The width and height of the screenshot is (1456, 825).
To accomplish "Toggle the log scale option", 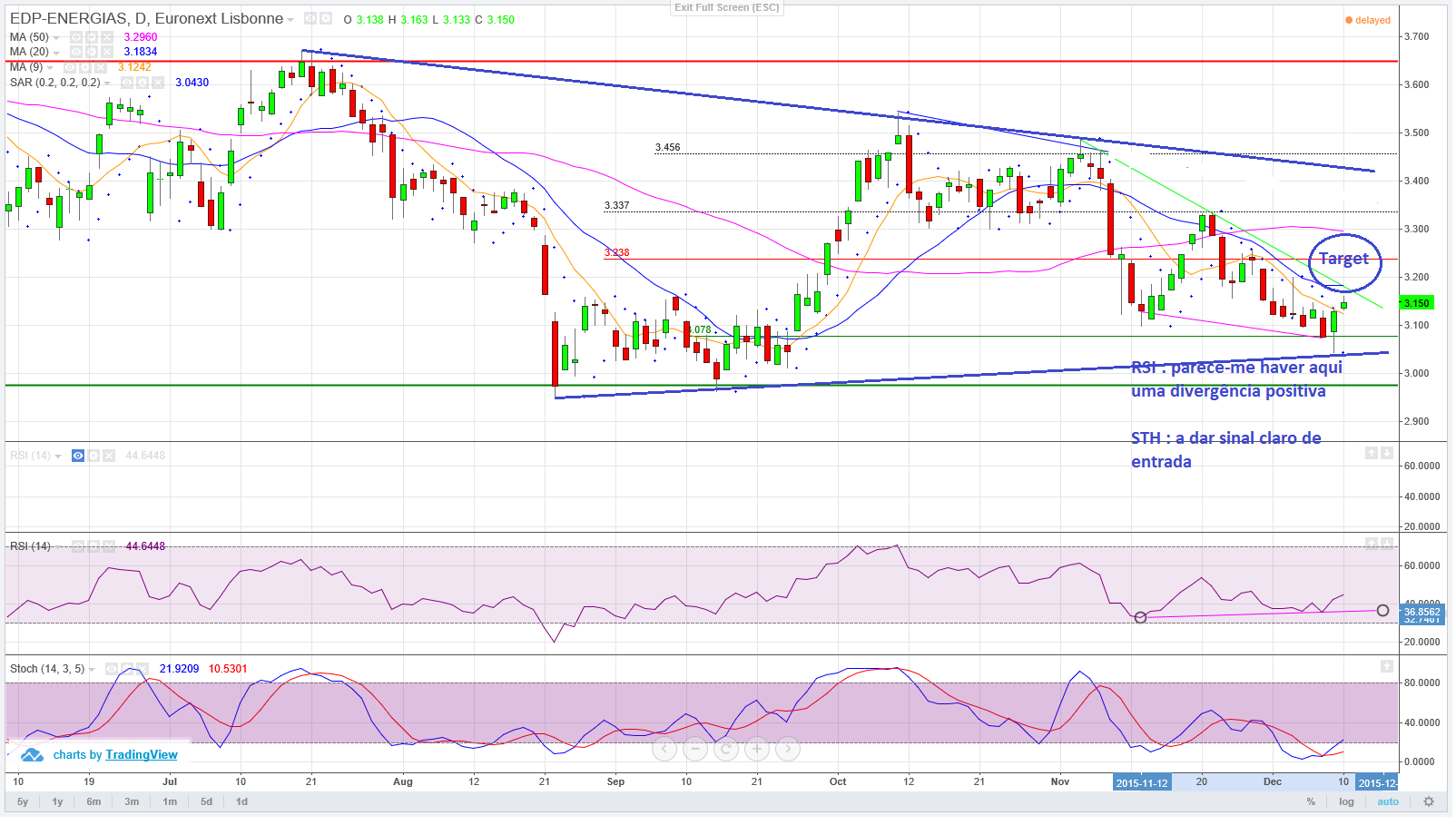I will [x=1346, y=801].
